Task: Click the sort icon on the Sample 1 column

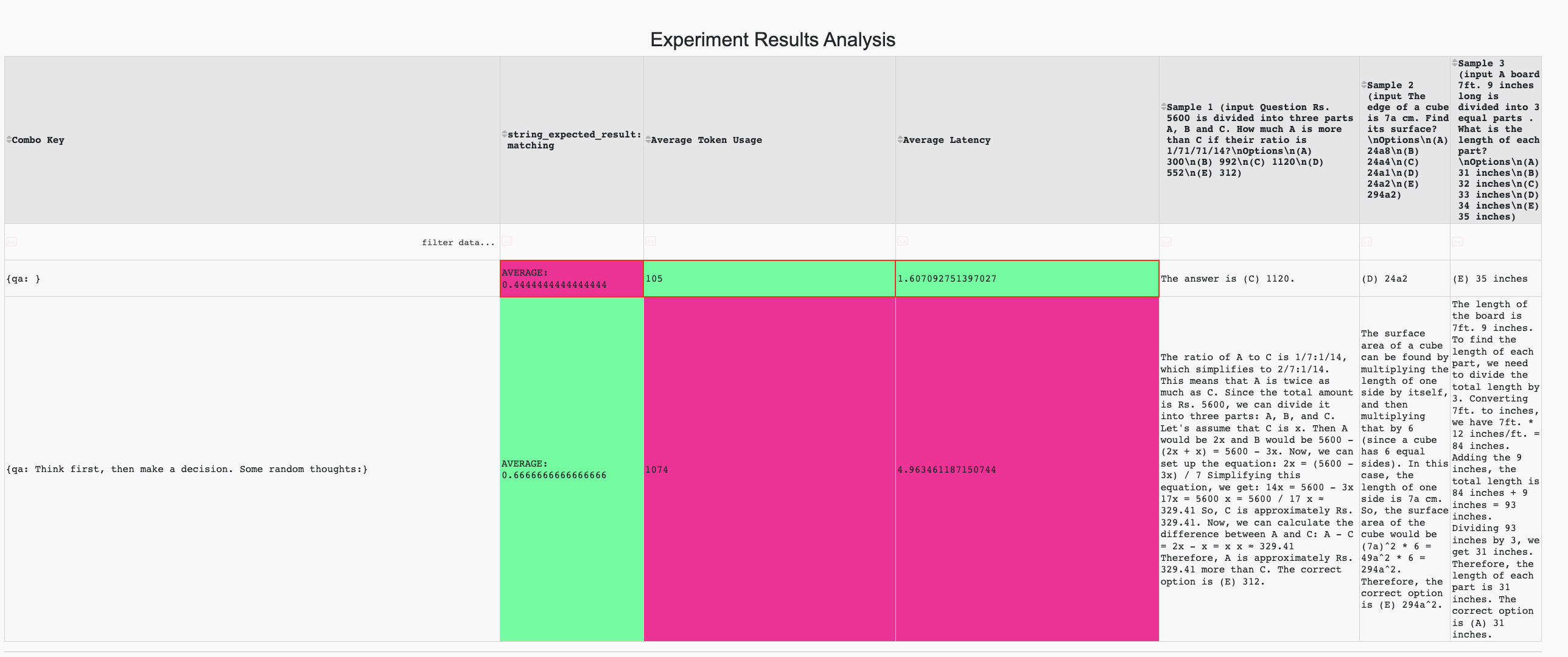Action: click(x=1163, y=106)
